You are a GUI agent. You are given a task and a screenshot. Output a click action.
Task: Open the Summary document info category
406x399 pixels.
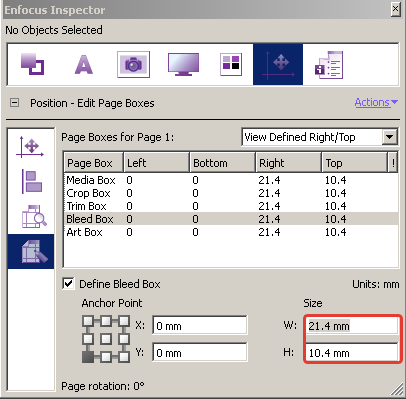coord(329,65)
